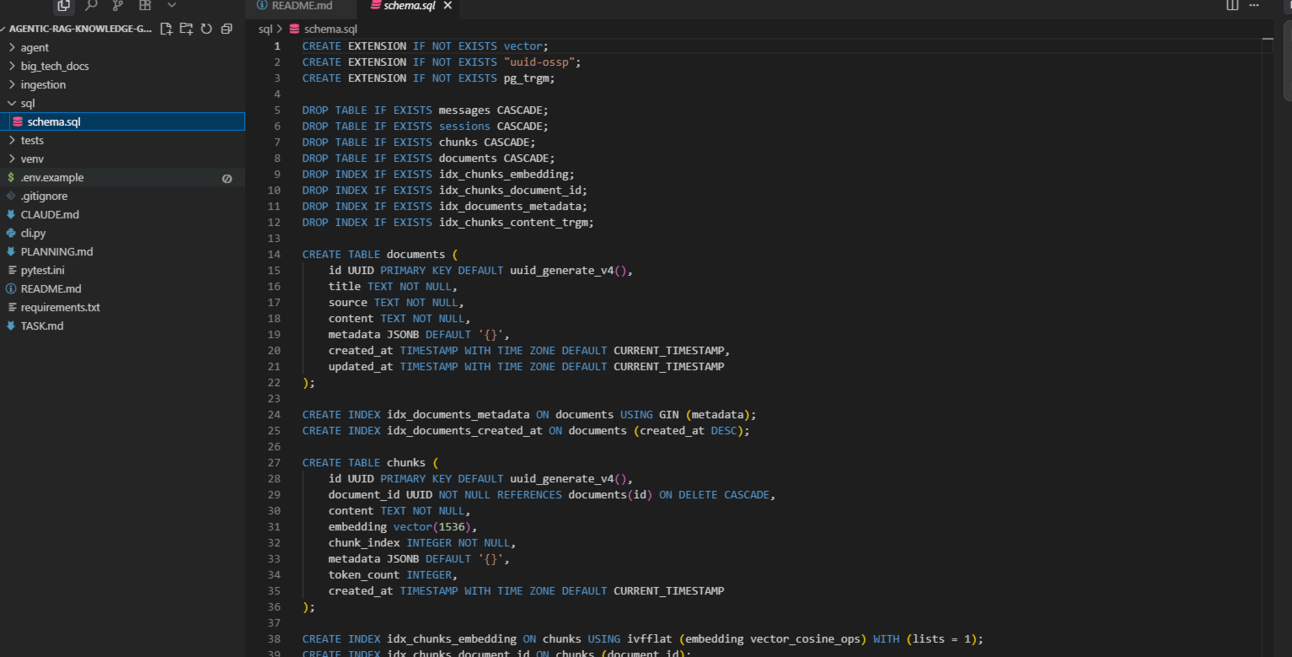Viewport: 1292px width, 657px height.
Task: Open TASK.md from Explorer
Action: pos(122,326)
